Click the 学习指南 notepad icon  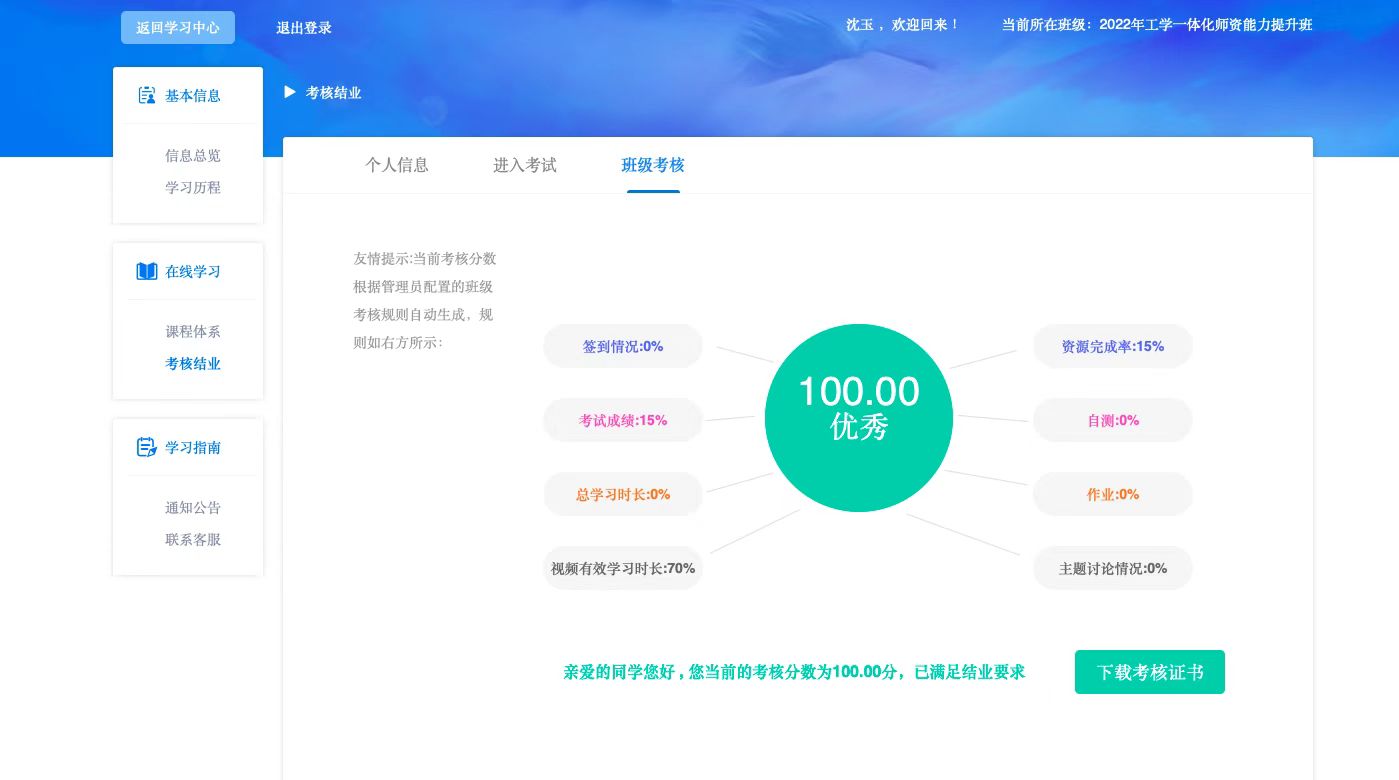[147, 448]
